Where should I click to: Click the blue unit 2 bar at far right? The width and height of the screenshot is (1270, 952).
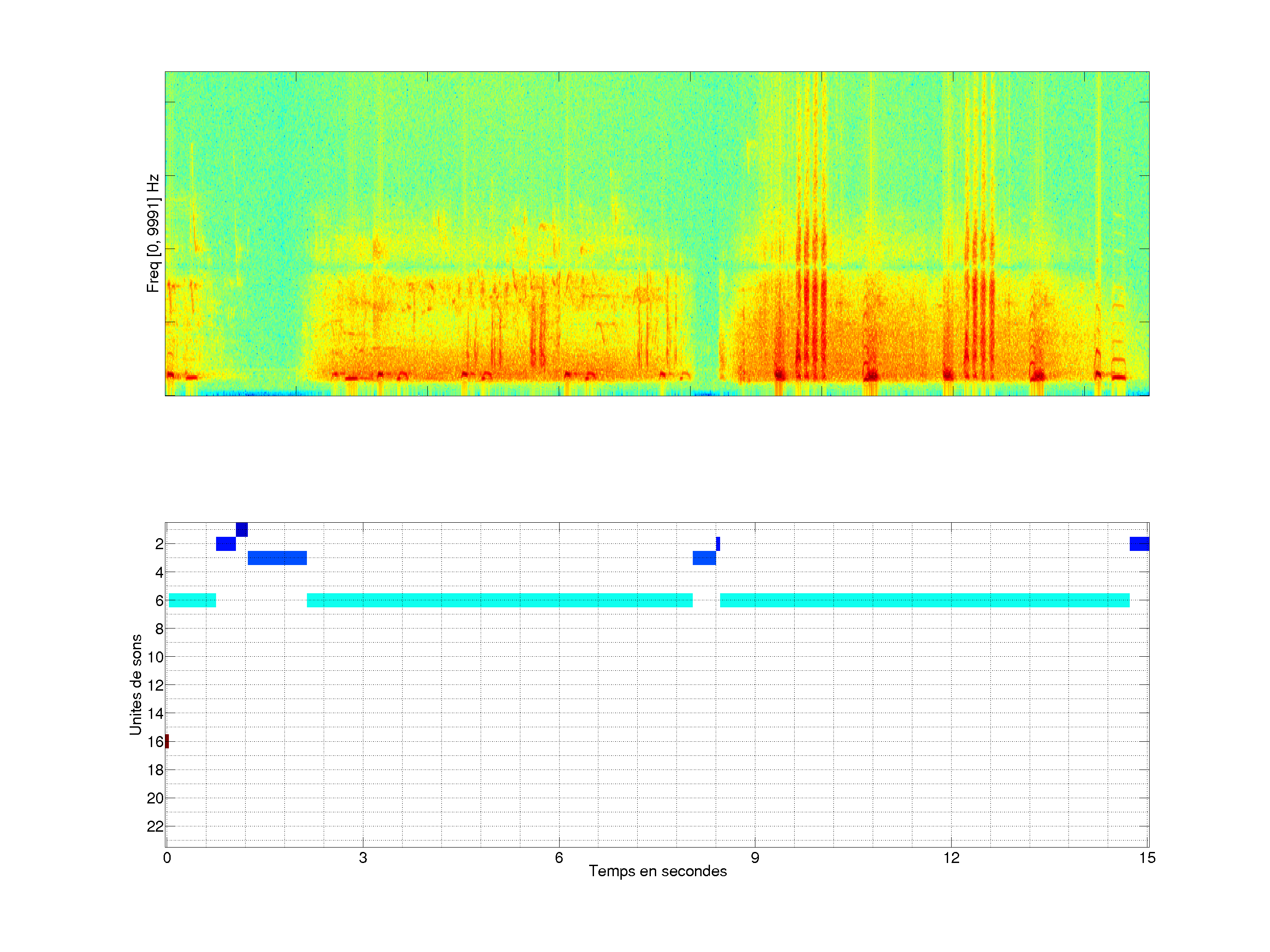[x=1139, y=543]
